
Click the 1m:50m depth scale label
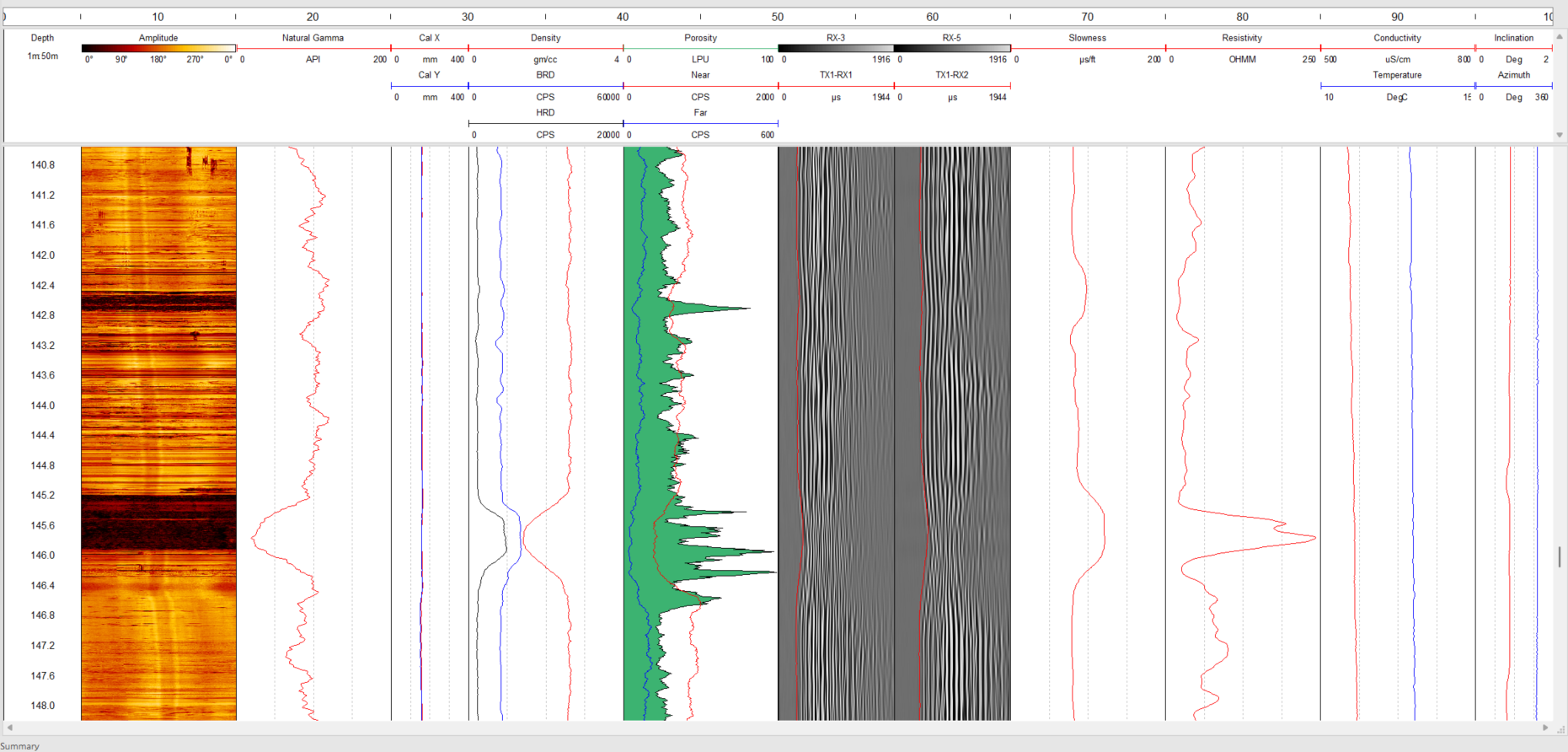click(x=43, y=56)
